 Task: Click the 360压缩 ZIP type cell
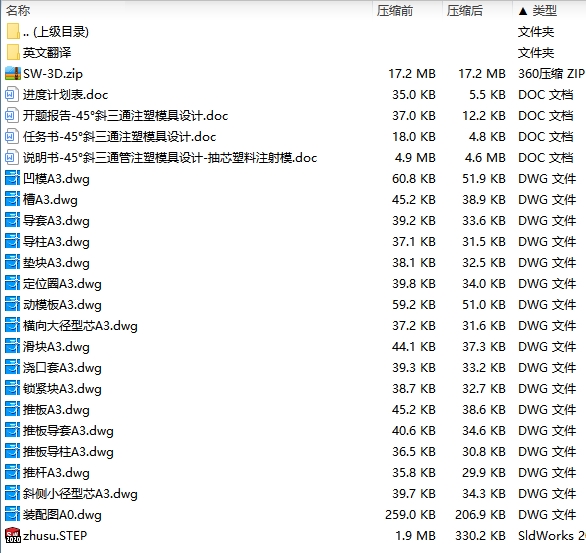coord(551,74)
